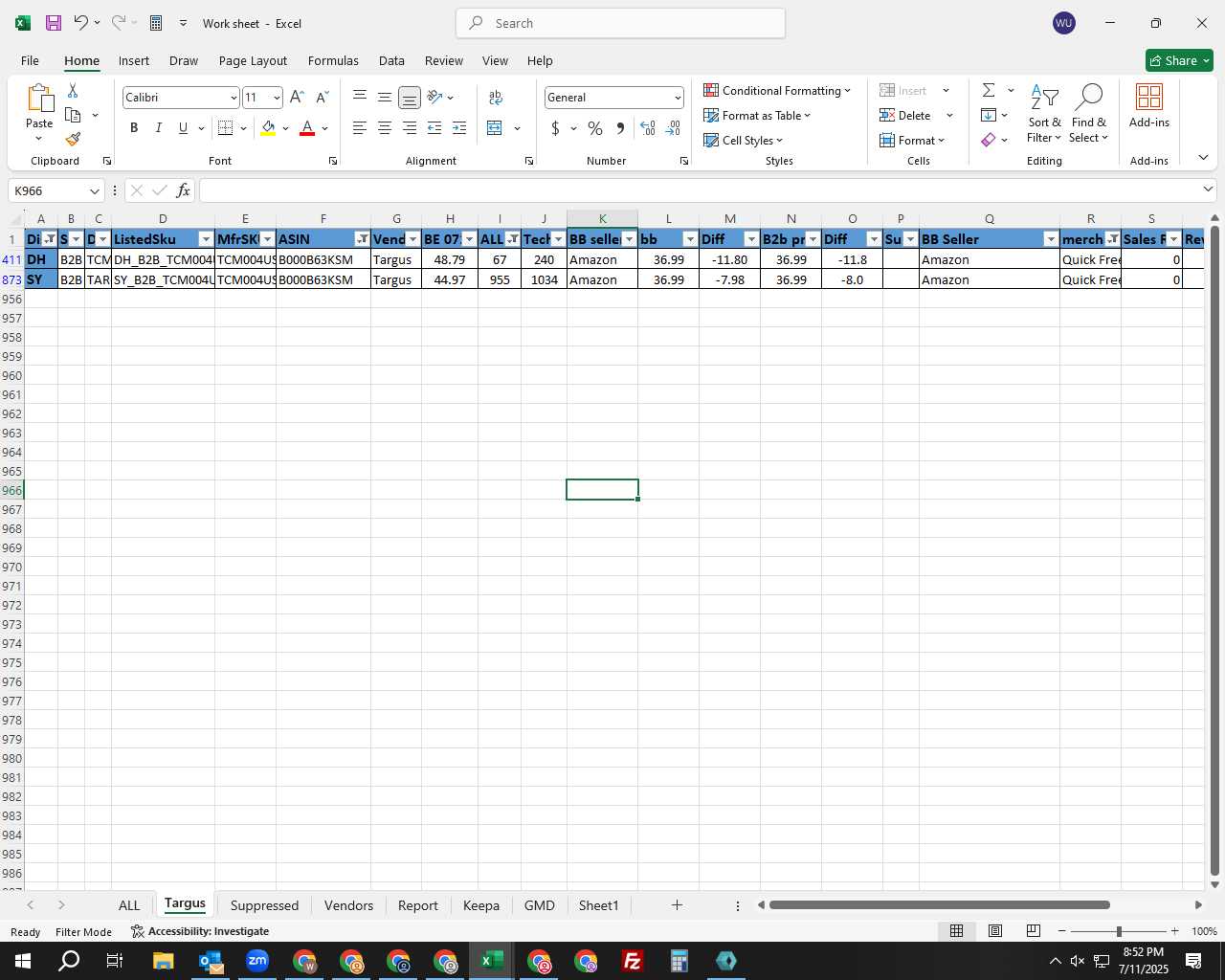
Task: Open the ASIN column filter dropdown
Action: pyautogui.click(x=363, y=239)
